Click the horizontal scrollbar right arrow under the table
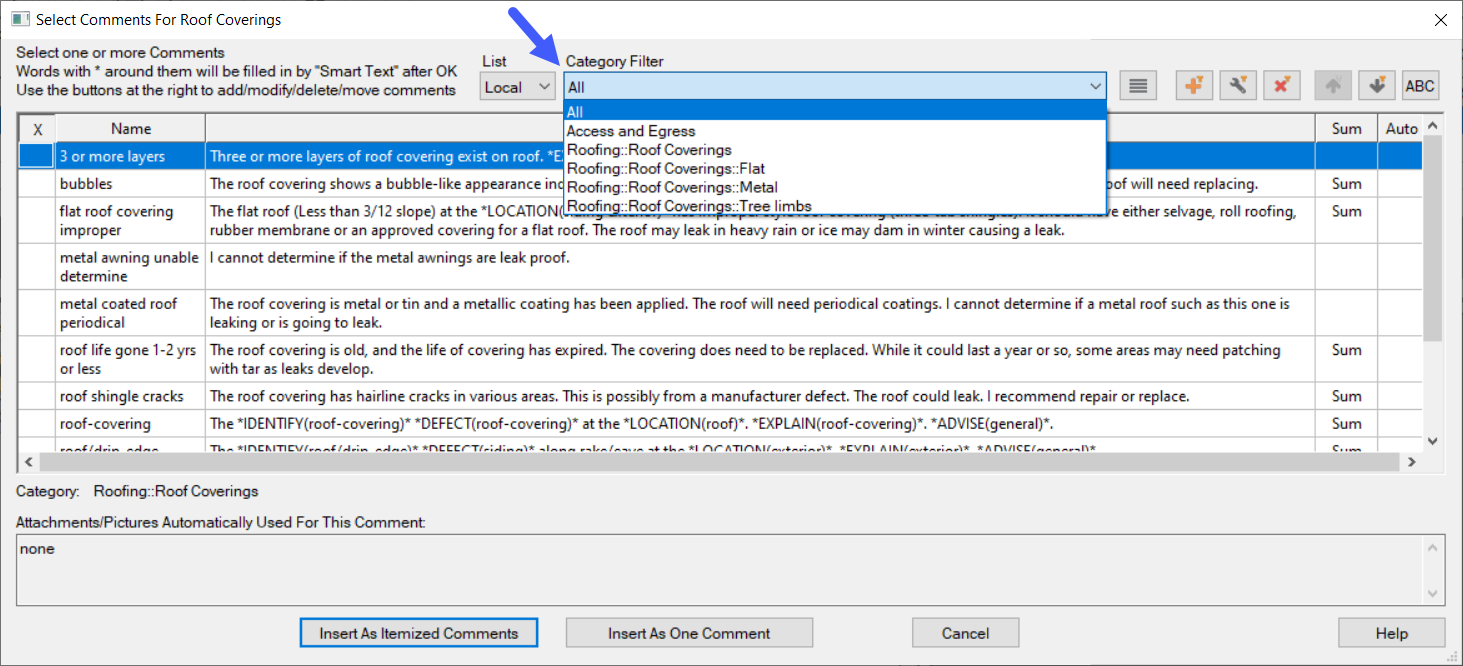 point(1411,462)
